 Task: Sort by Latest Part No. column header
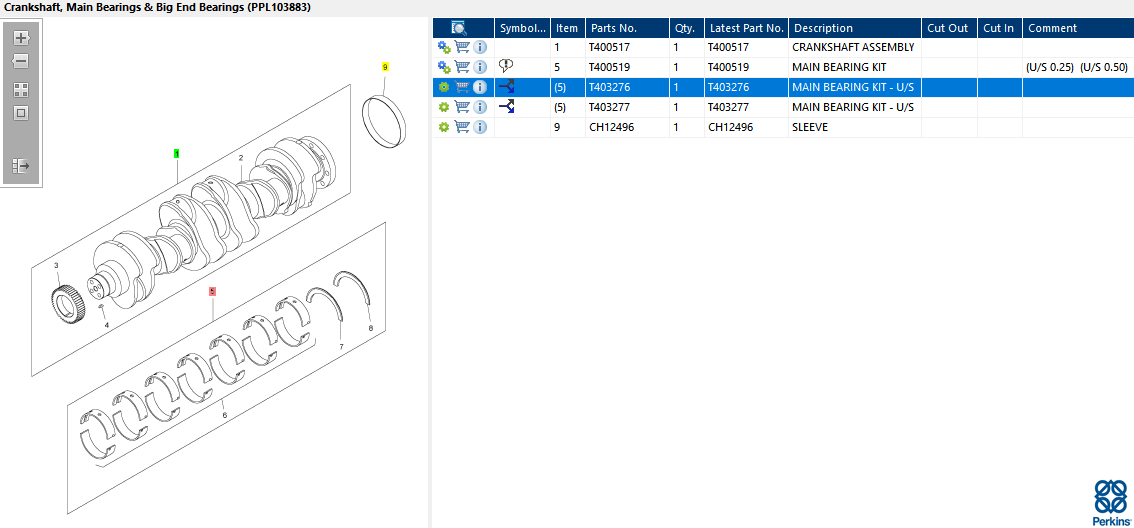[x=746, y=28]
